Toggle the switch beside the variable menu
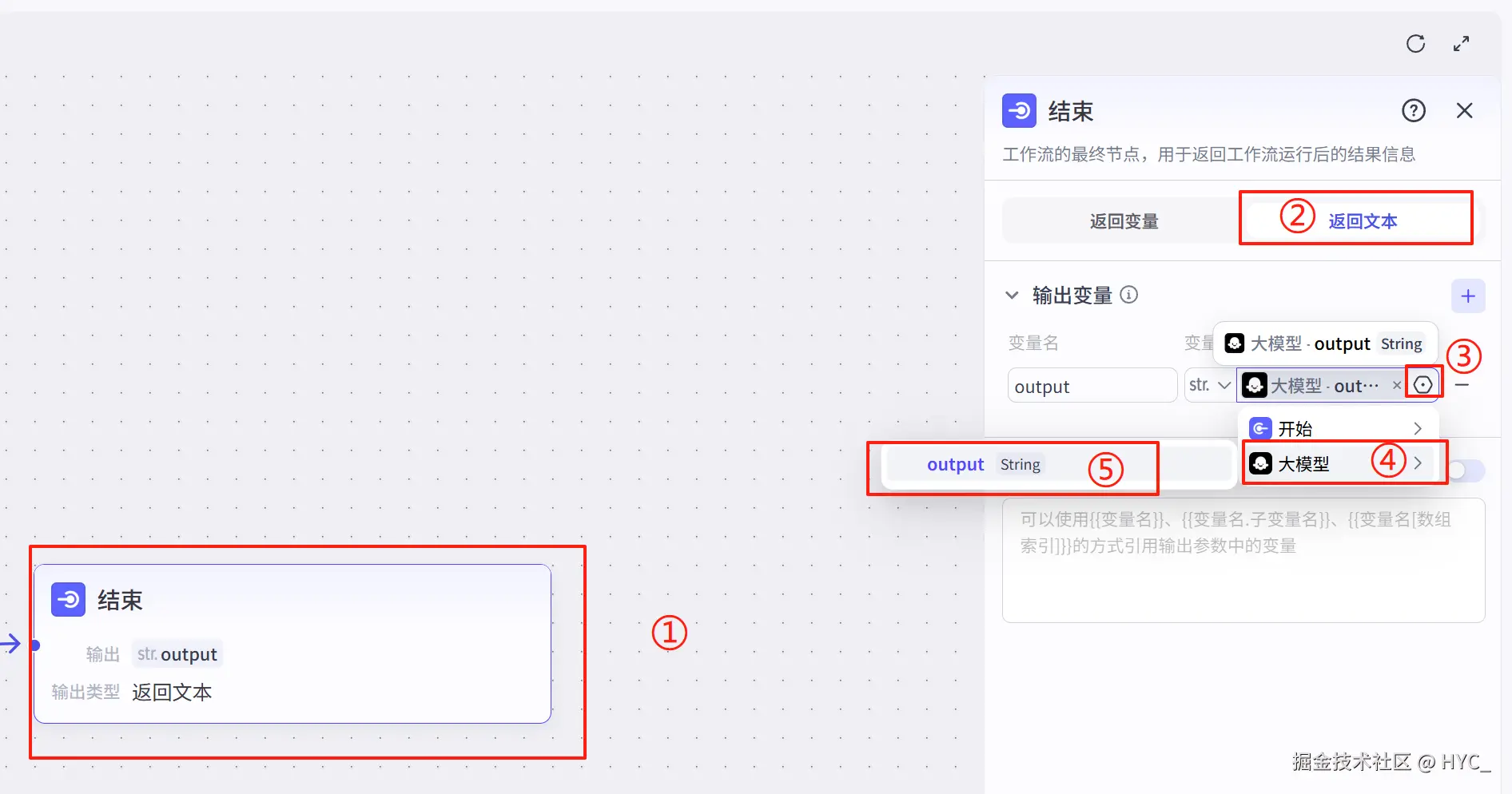 pos(1468,470)
